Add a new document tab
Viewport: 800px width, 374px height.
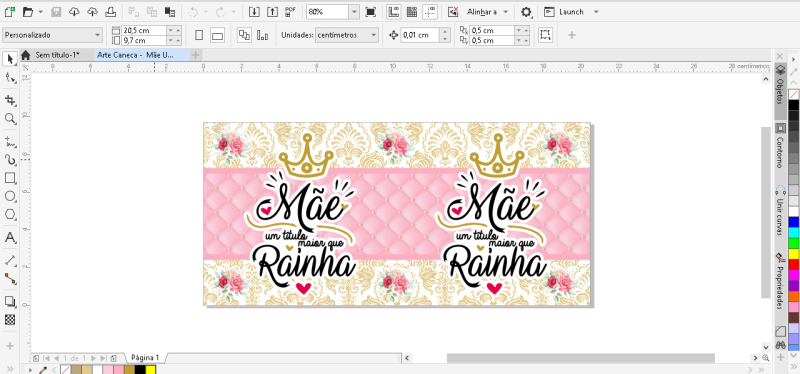196,55
